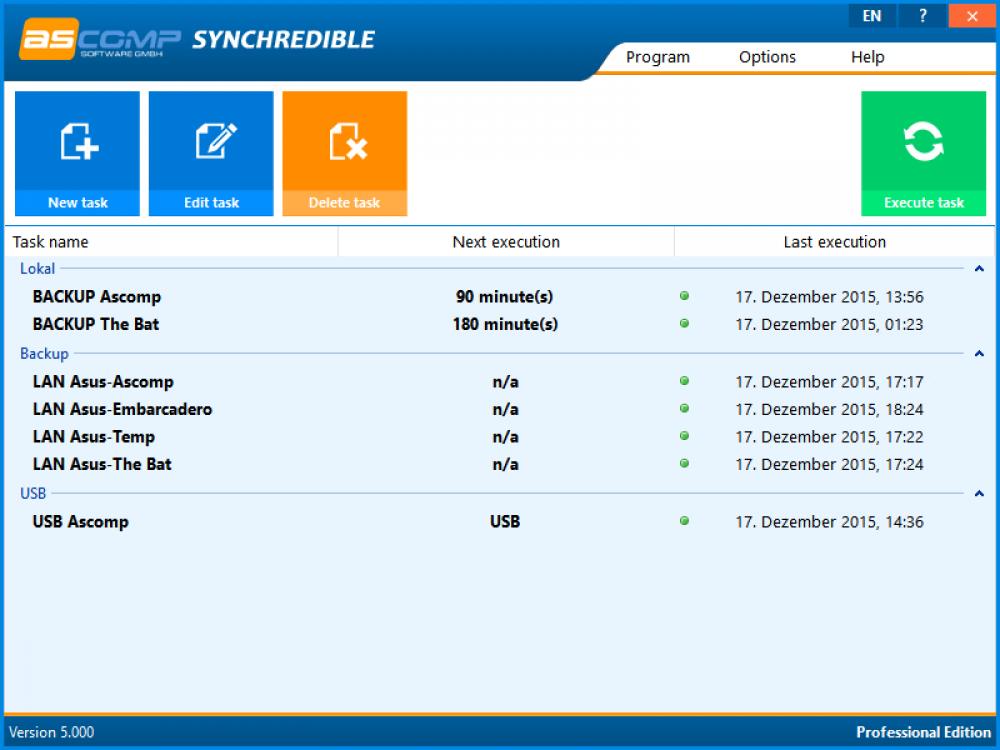Image resolution: width=1000 pixels, height=750 pixels.
Task: Click the Version 5.000 label
Action: coord(48,732)
